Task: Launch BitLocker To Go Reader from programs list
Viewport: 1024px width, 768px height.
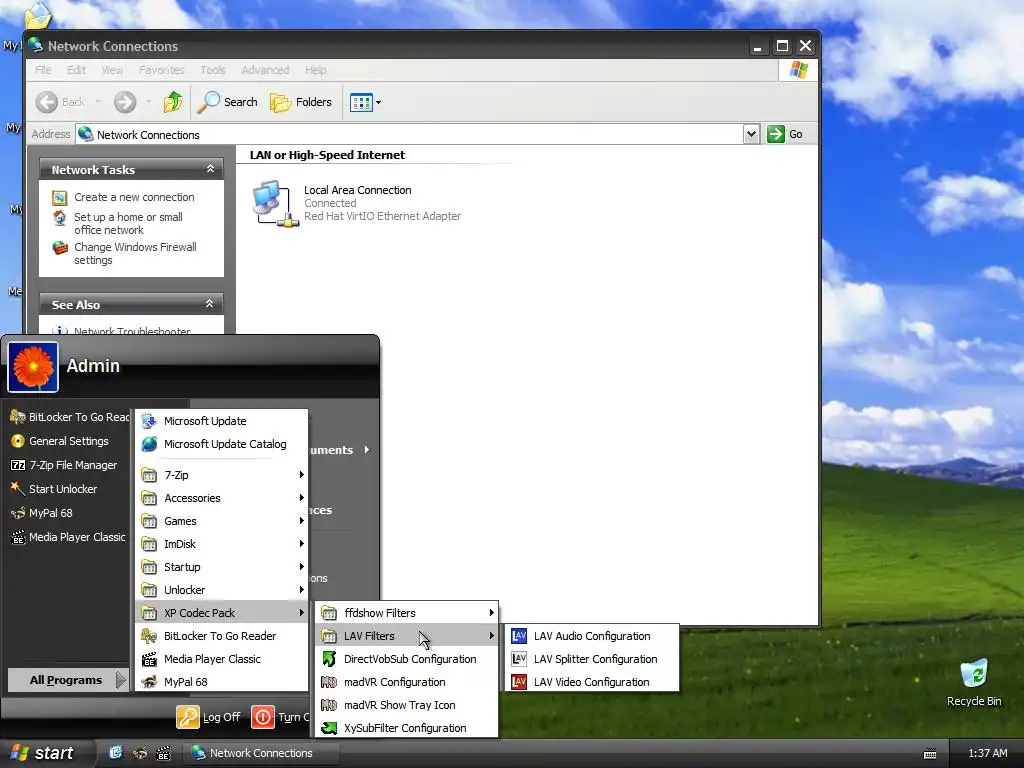Action: 221,635
